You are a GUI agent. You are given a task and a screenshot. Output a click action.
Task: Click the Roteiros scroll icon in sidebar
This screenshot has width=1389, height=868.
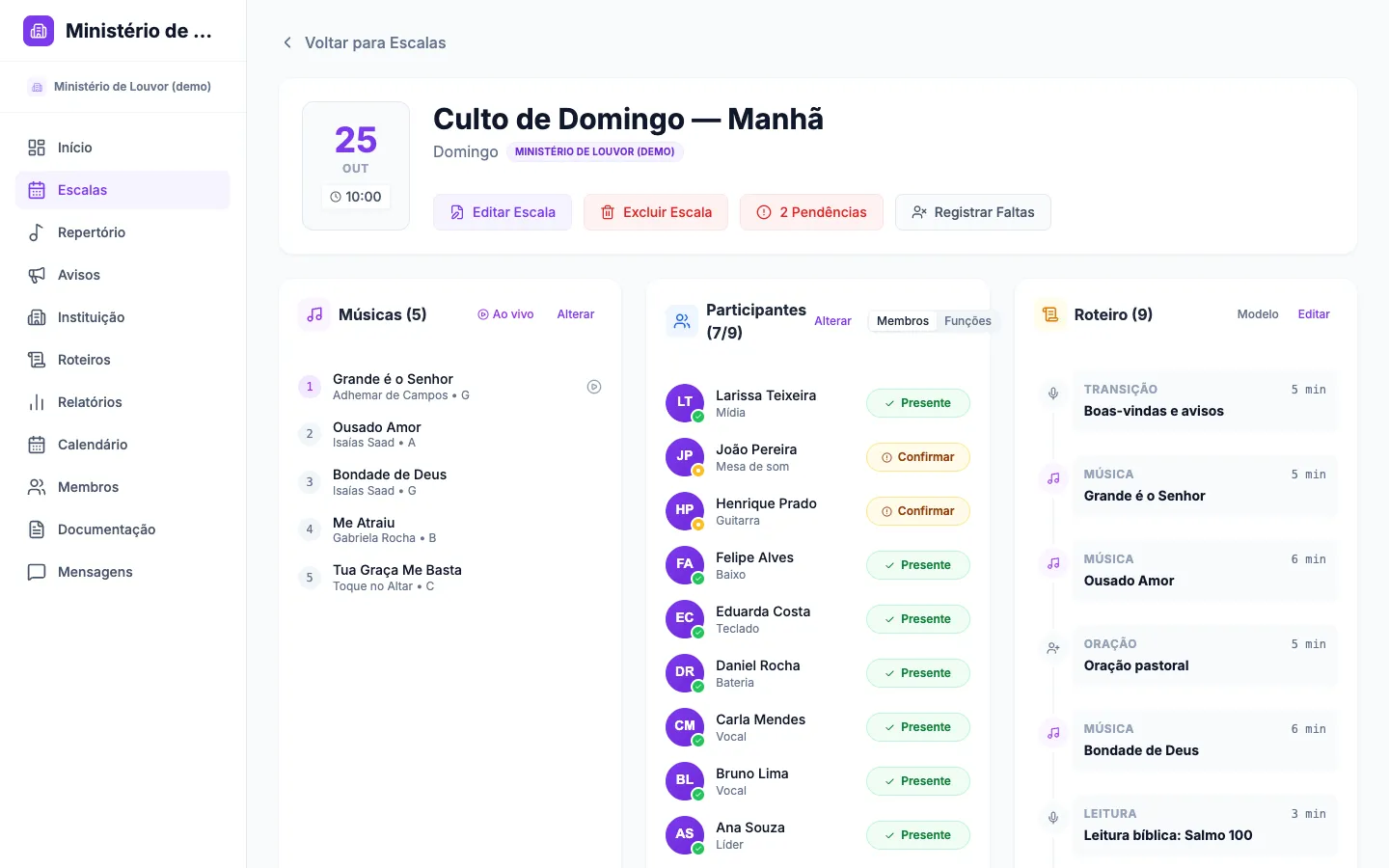(37, 360)
